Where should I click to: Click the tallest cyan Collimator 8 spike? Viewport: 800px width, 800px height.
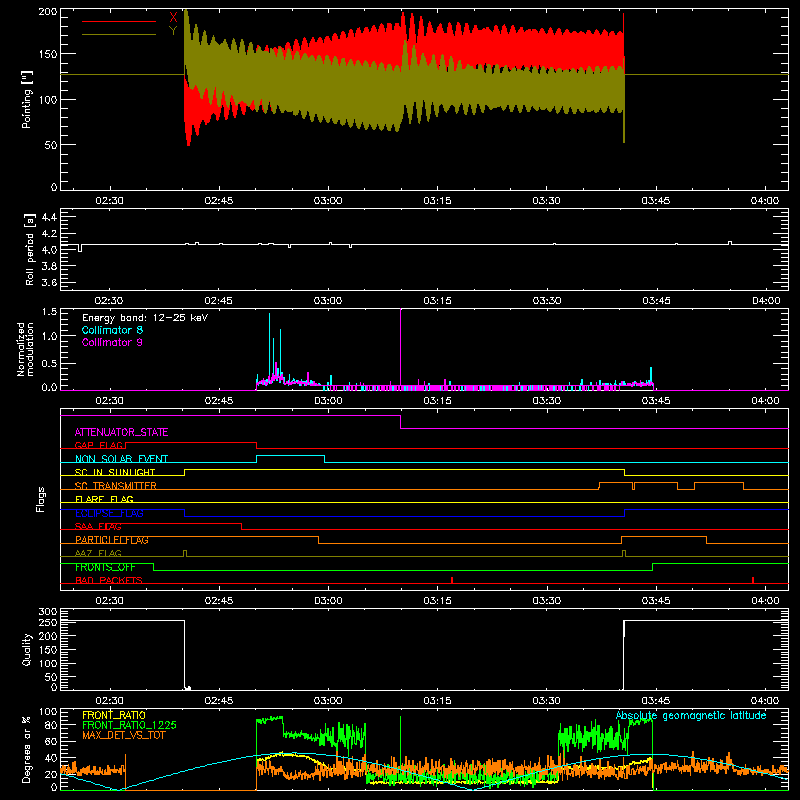[269, 347]
